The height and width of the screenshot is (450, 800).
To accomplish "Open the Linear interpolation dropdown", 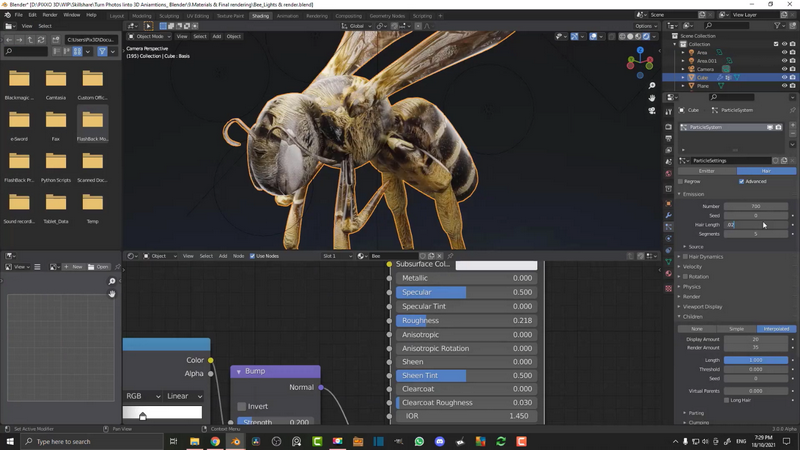I will coord(184,396).
